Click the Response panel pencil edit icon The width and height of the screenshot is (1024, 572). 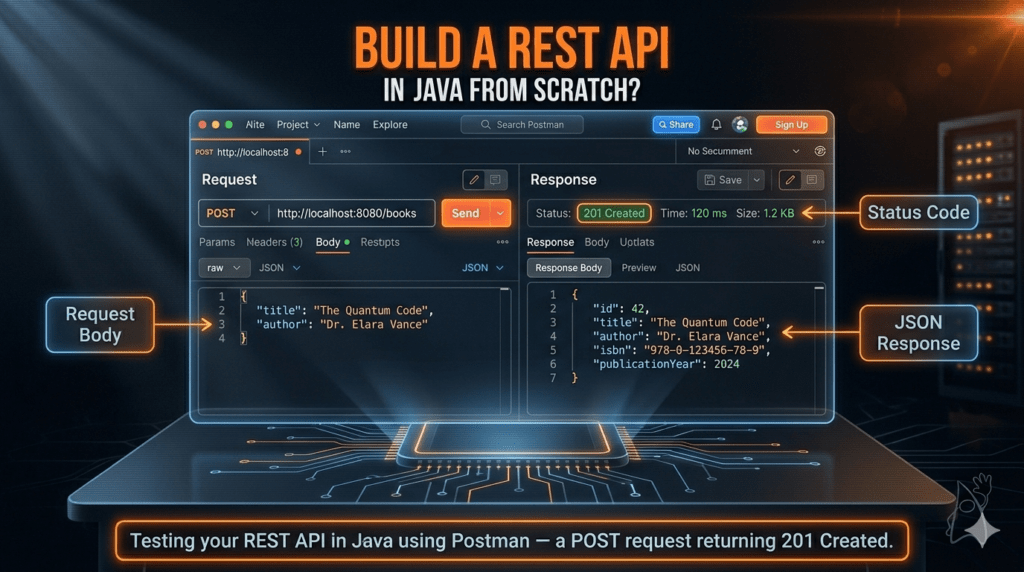(790, 180)
